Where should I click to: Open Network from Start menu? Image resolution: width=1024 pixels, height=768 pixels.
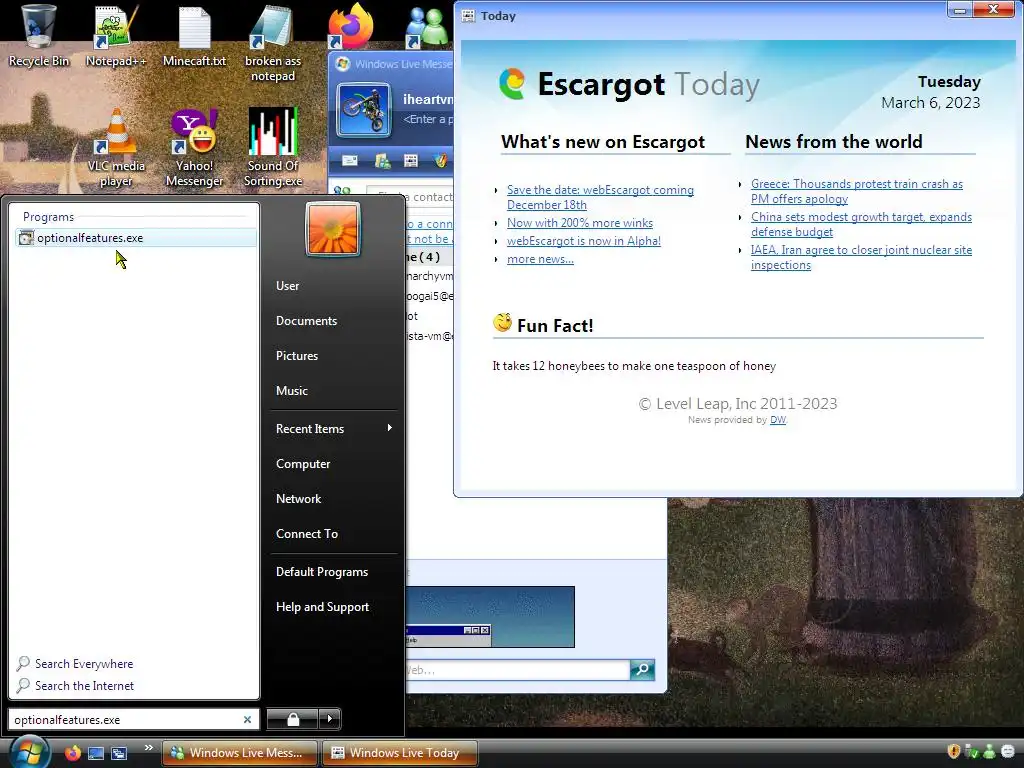click(x=298, y=498)
